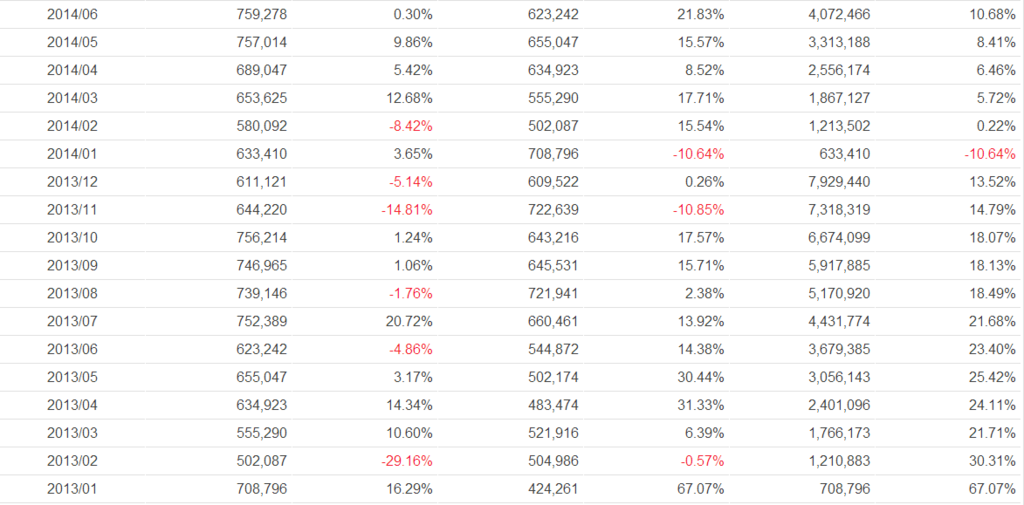Click the 30.31% percentage cell
Image resolution: width=1024 pixels, height=505 pixels.
point(992,461)
